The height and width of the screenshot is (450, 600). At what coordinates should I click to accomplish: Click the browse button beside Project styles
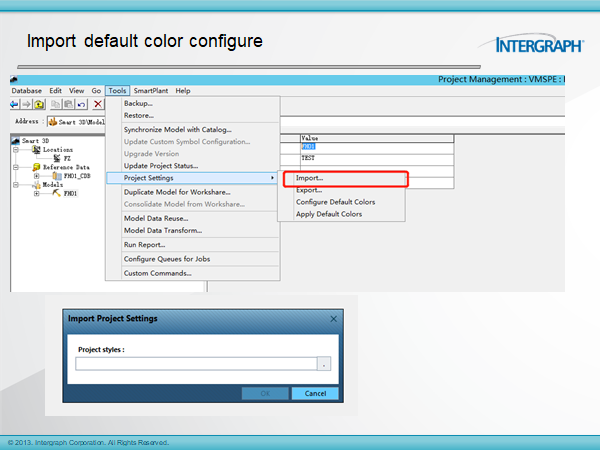pyautogui.click(x=324, y=364)
